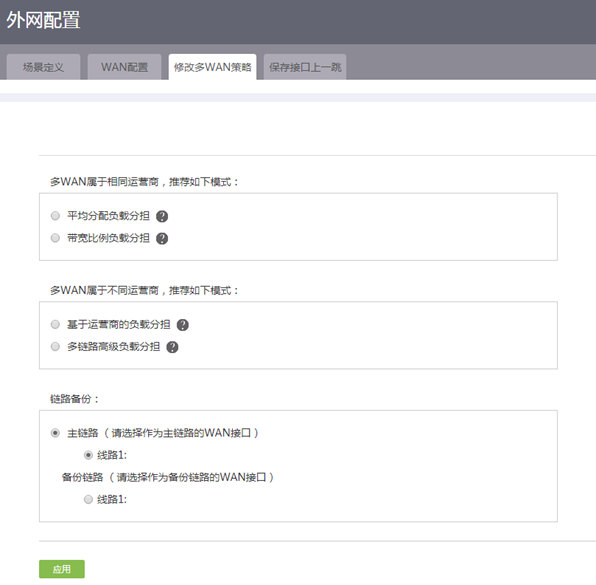Click the 带宽比例负载分担 label text

click(x=108, y=238)
